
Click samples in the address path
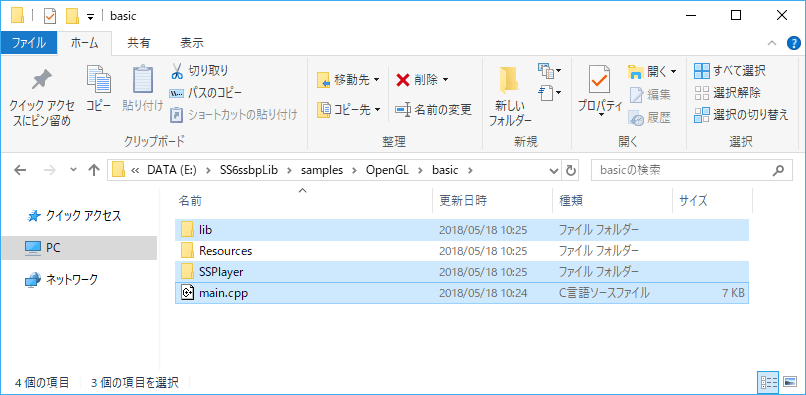pos(322,170)
